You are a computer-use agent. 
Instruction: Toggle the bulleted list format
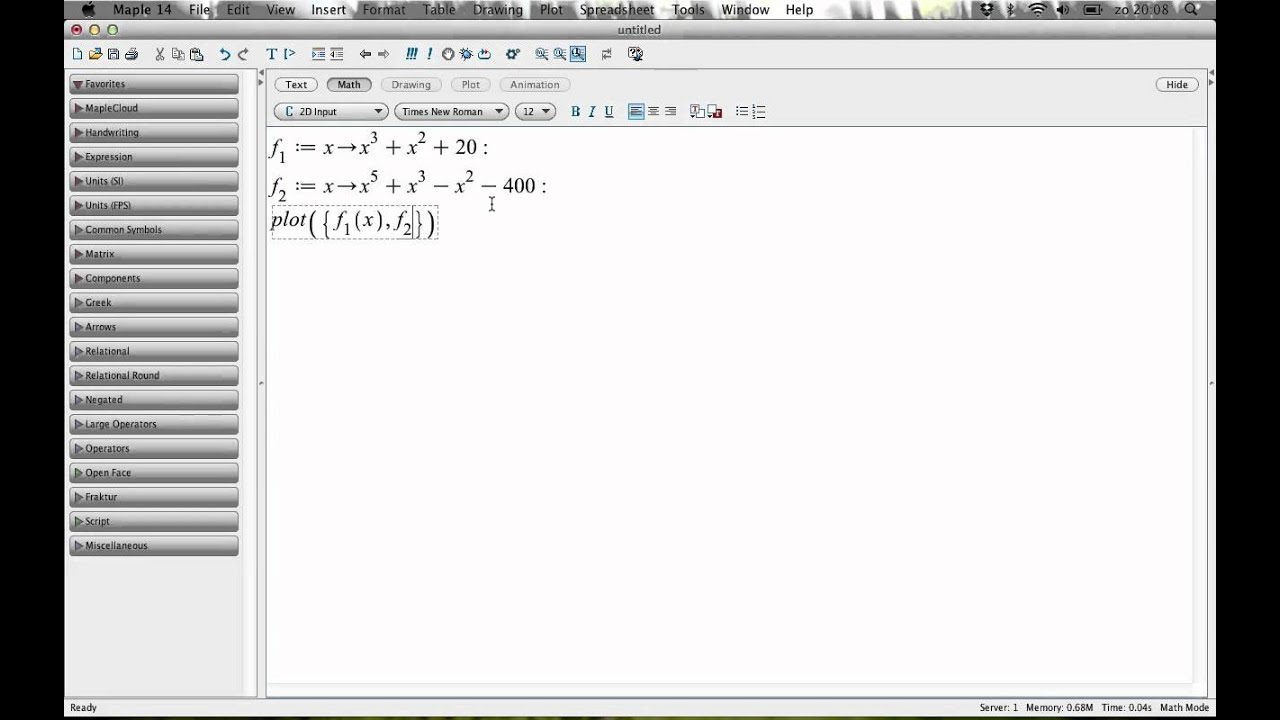(x=742, y=112)
